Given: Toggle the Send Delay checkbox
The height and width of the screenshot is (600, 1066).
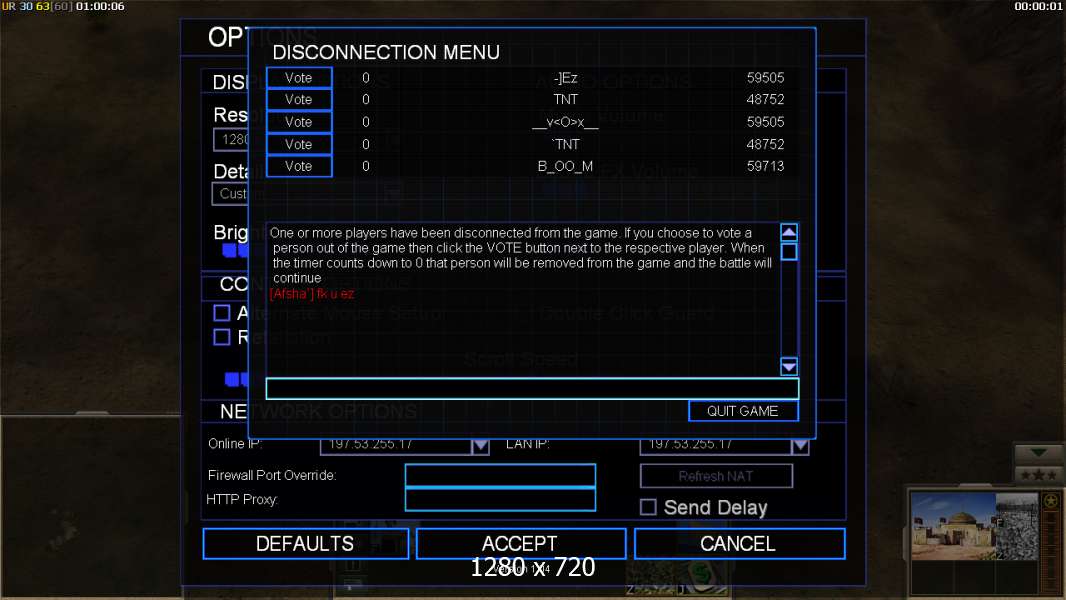Looking at the screenshot, I should (649, 507).
